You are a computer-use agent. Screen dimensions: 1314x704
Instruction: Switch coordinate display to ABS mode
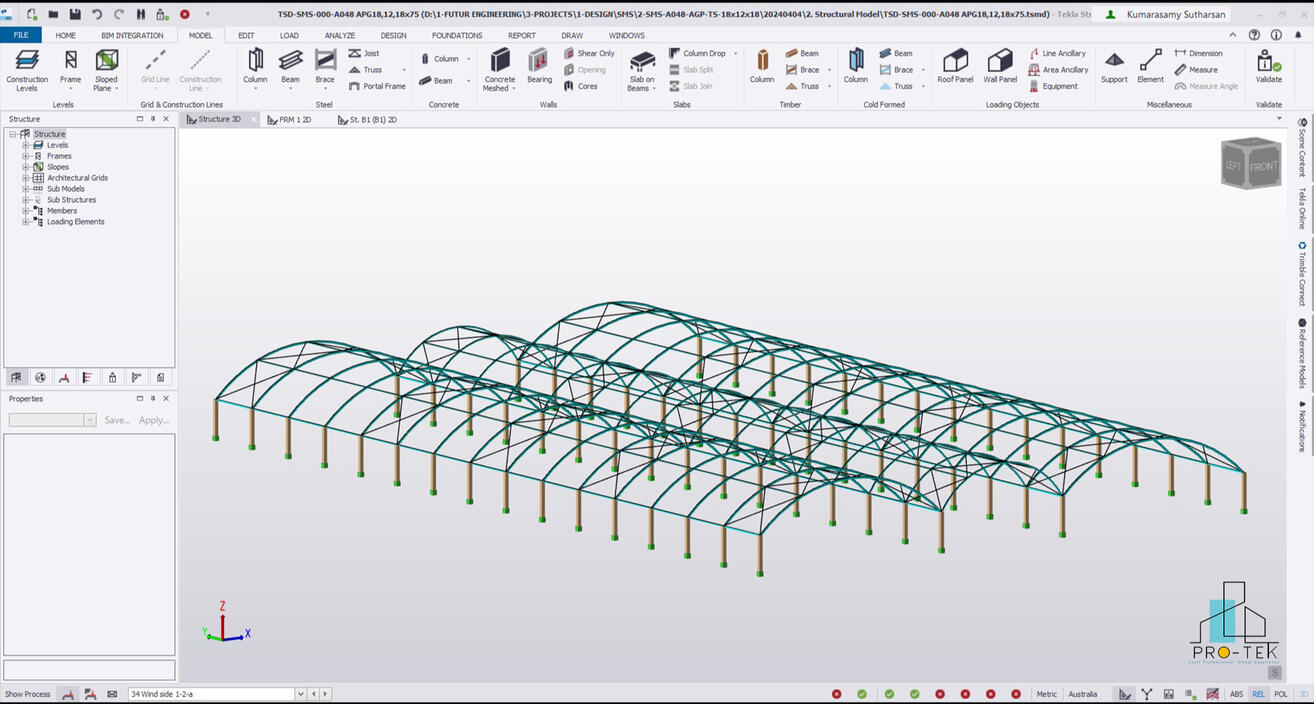point(1236,693)
